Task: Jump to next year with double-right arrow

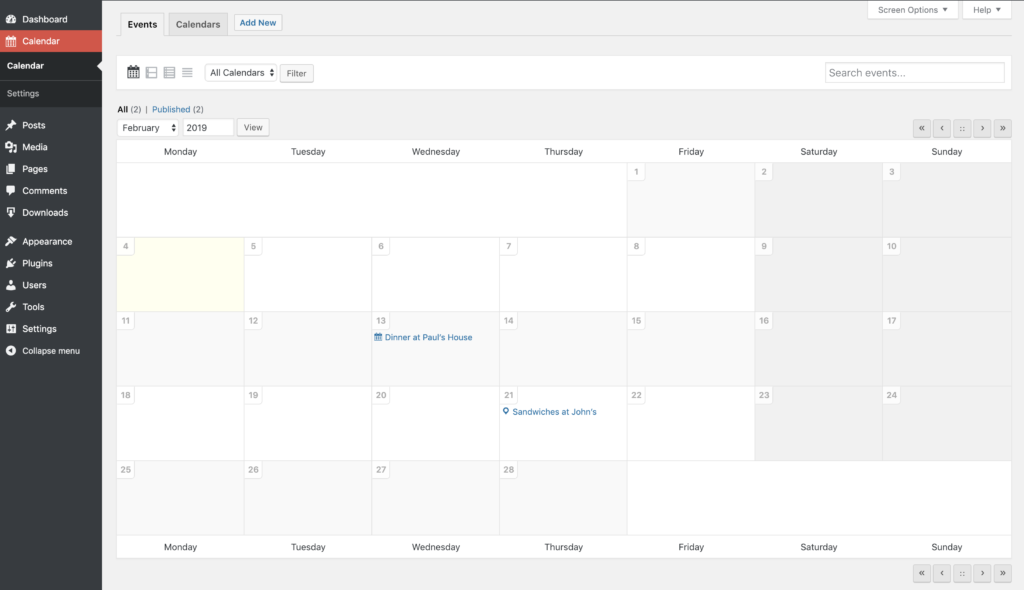Action: pos(1002,128)
